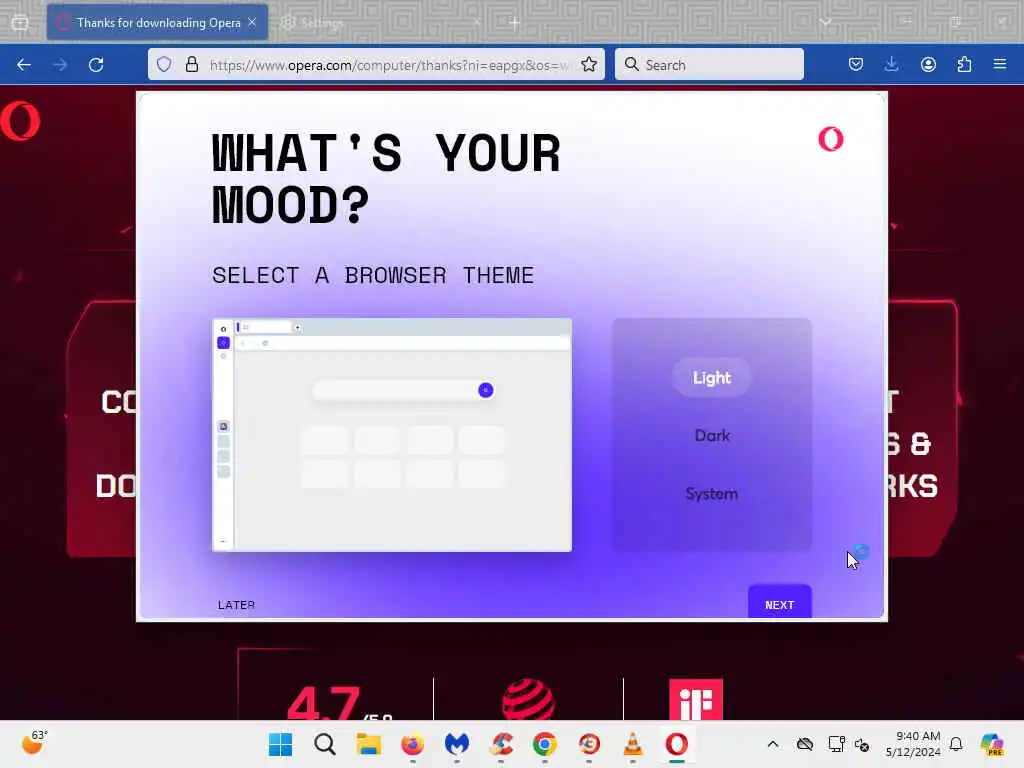This screenshot has width=1024, height=768.
Task: Open the display connection tray icon
Action: [837, 744]
